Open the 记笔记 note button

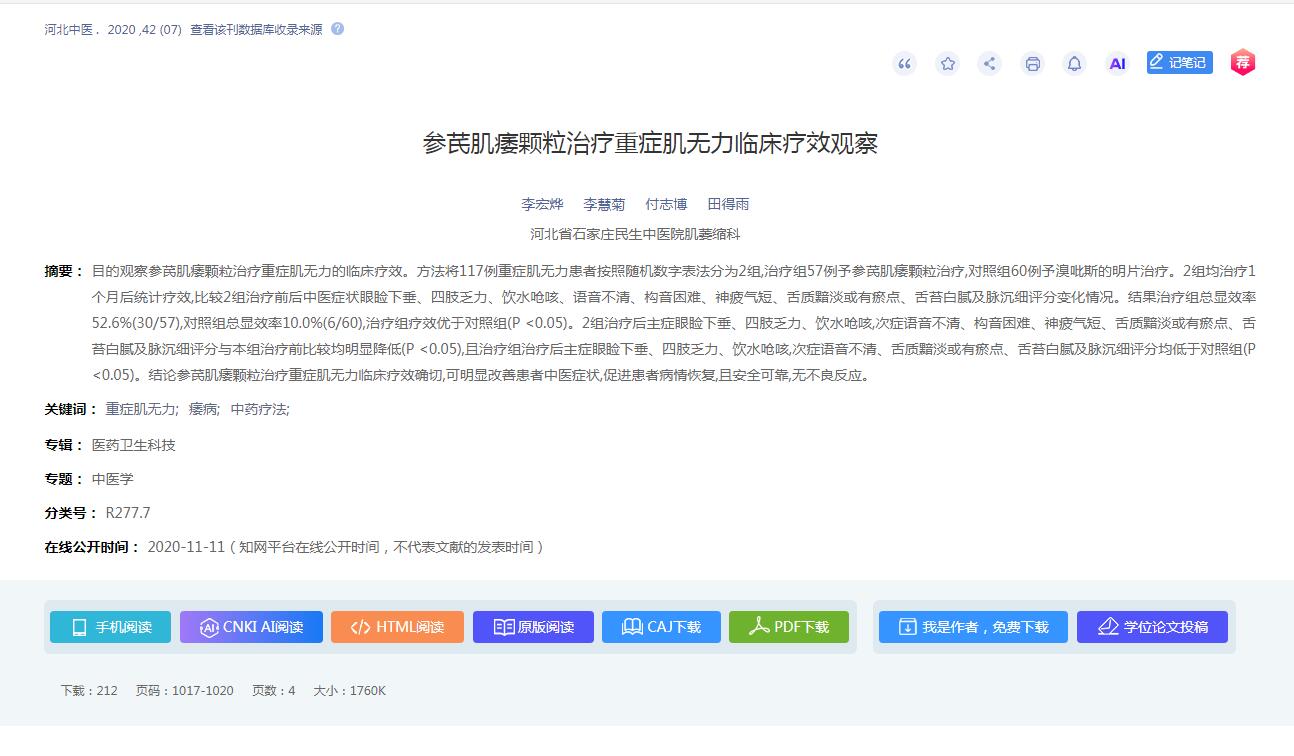click(x=1179, y=63)
